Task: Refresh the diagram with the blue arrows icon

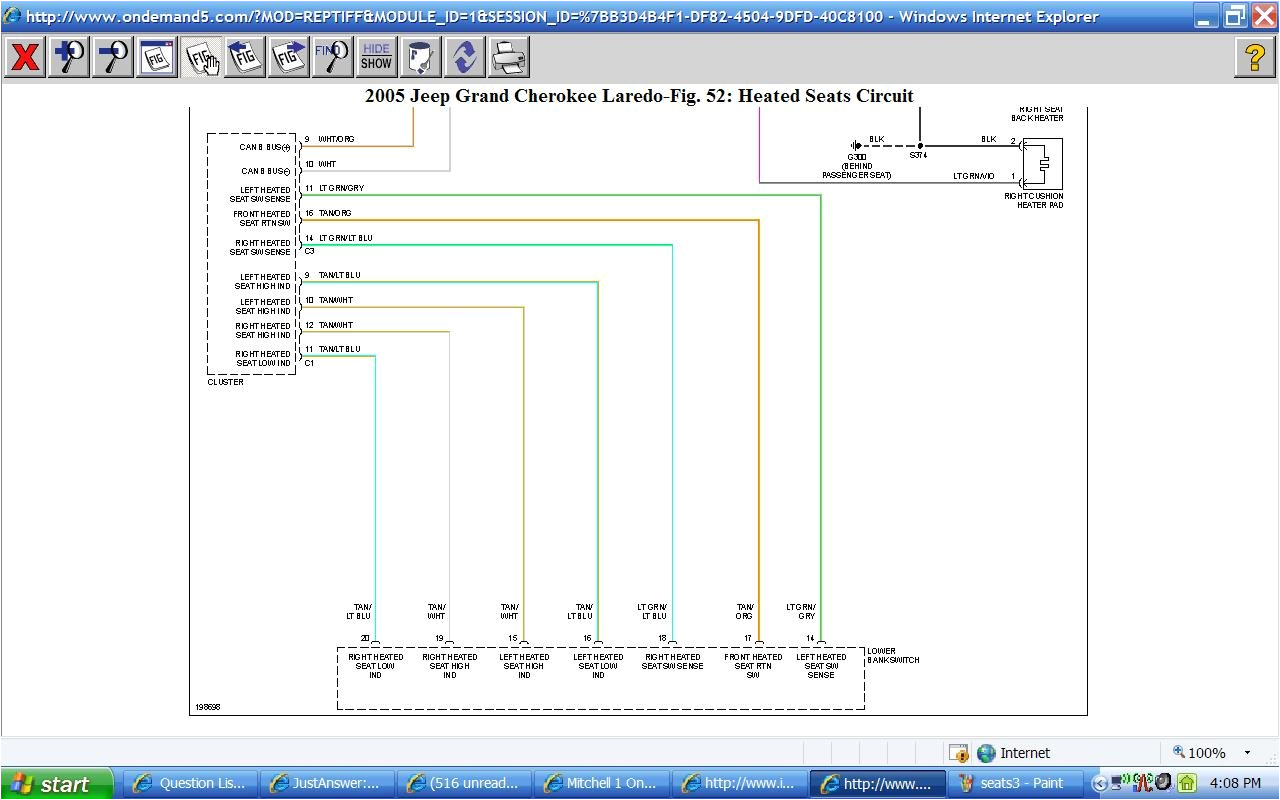Action: tap(463, 56)
